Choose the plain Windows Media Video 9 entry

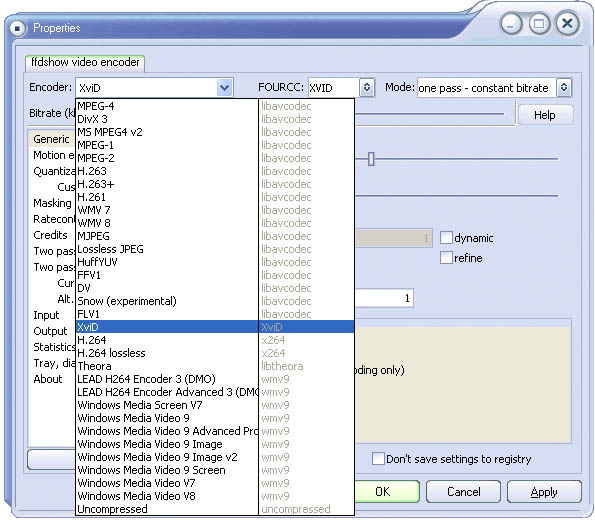215,418
